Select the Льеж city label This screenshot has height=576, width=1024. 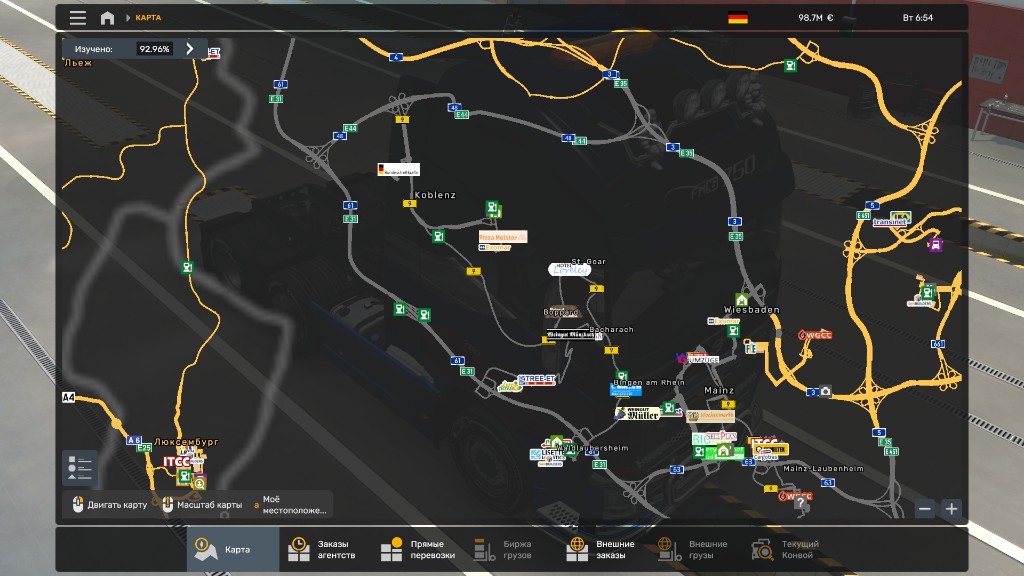point(78,63)
